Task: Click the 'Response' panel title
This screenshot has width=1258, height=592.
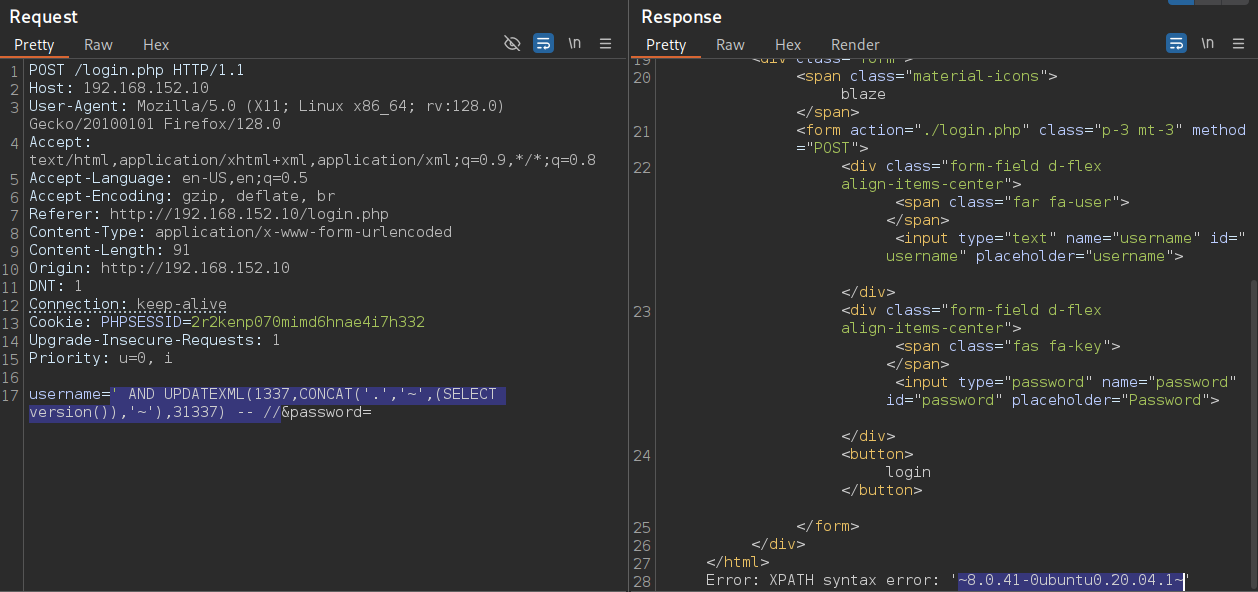Action: (x=681, y=16)
